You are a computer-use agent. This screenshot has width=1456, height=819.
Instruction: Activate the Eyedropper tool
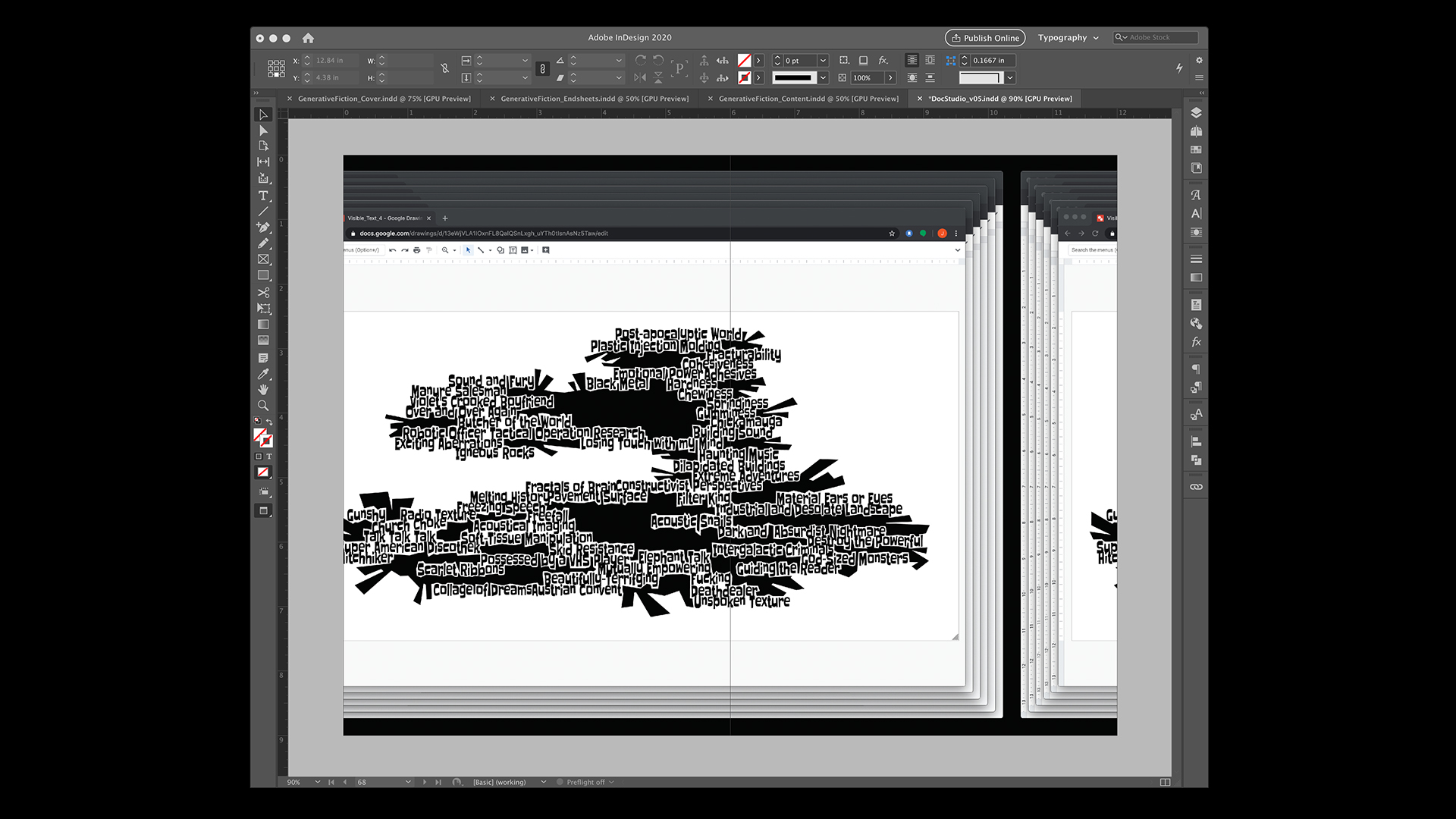[263, 374]
